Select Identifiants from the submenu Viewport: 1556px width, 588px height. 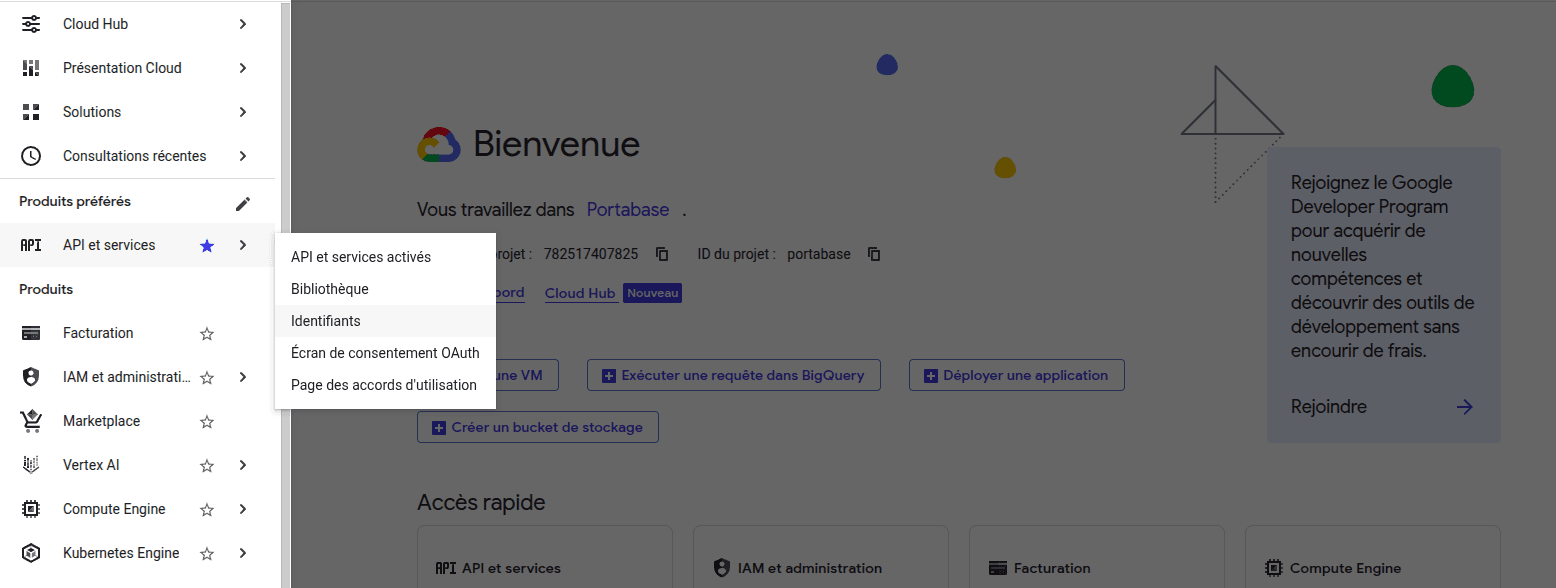coord(324,321)
